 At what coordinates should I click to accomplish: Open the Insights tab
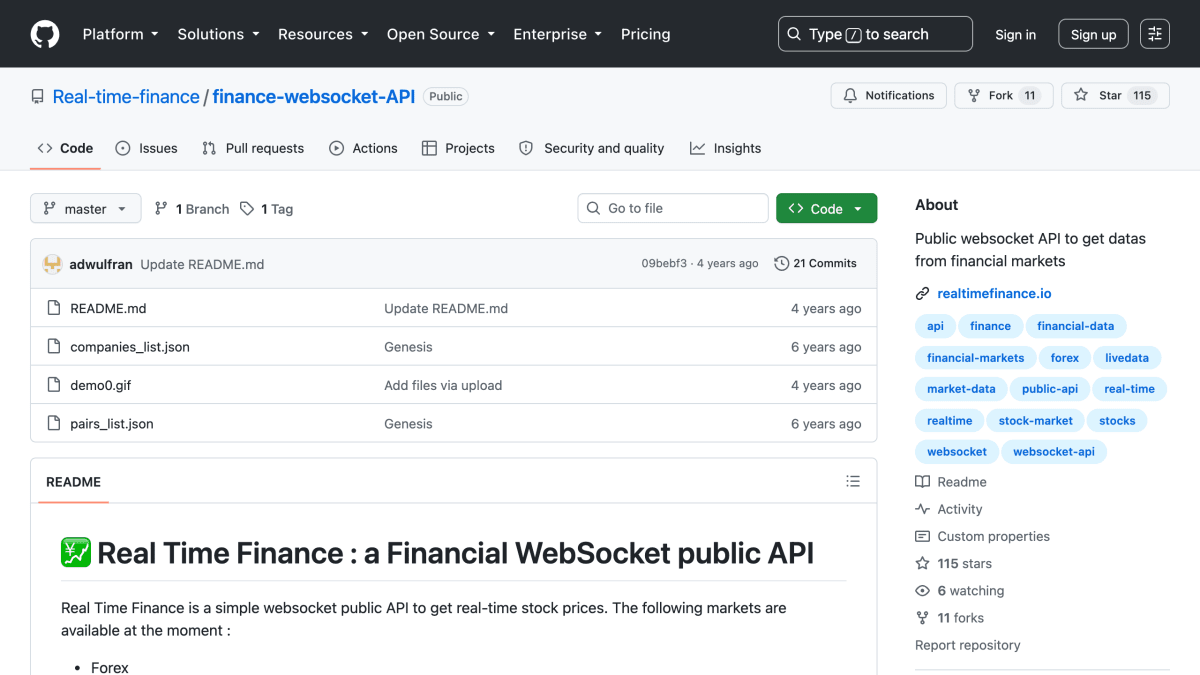[725, 148]
